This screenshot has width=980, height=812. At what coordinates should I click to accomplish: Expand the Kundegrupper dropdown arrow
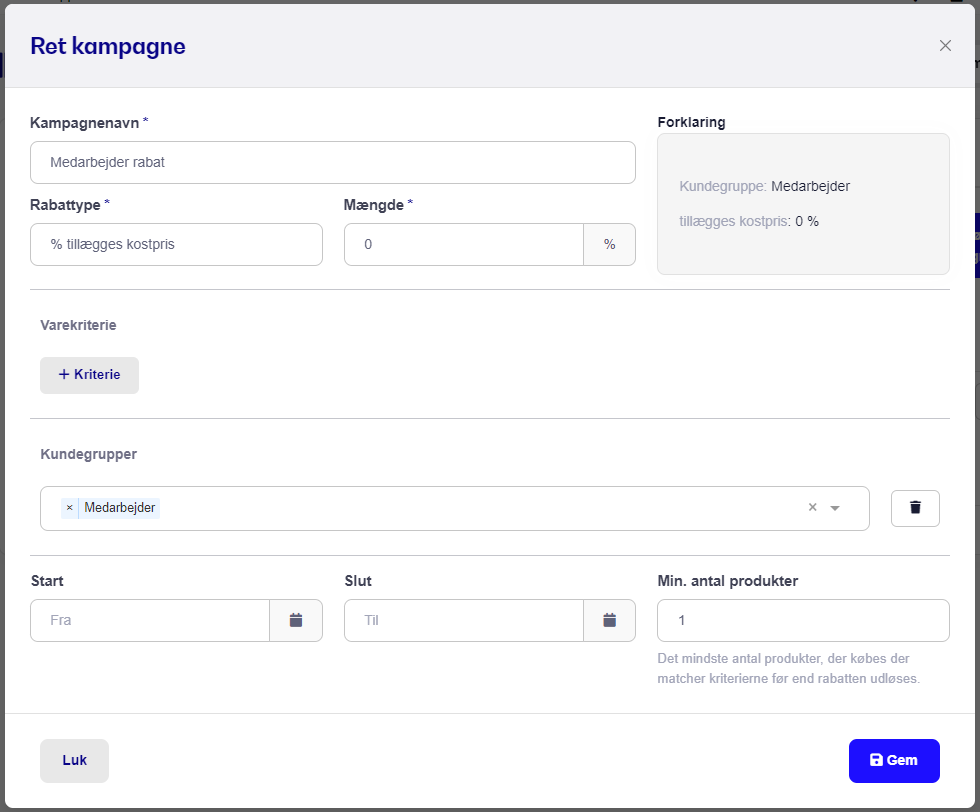tap(835, 508)
